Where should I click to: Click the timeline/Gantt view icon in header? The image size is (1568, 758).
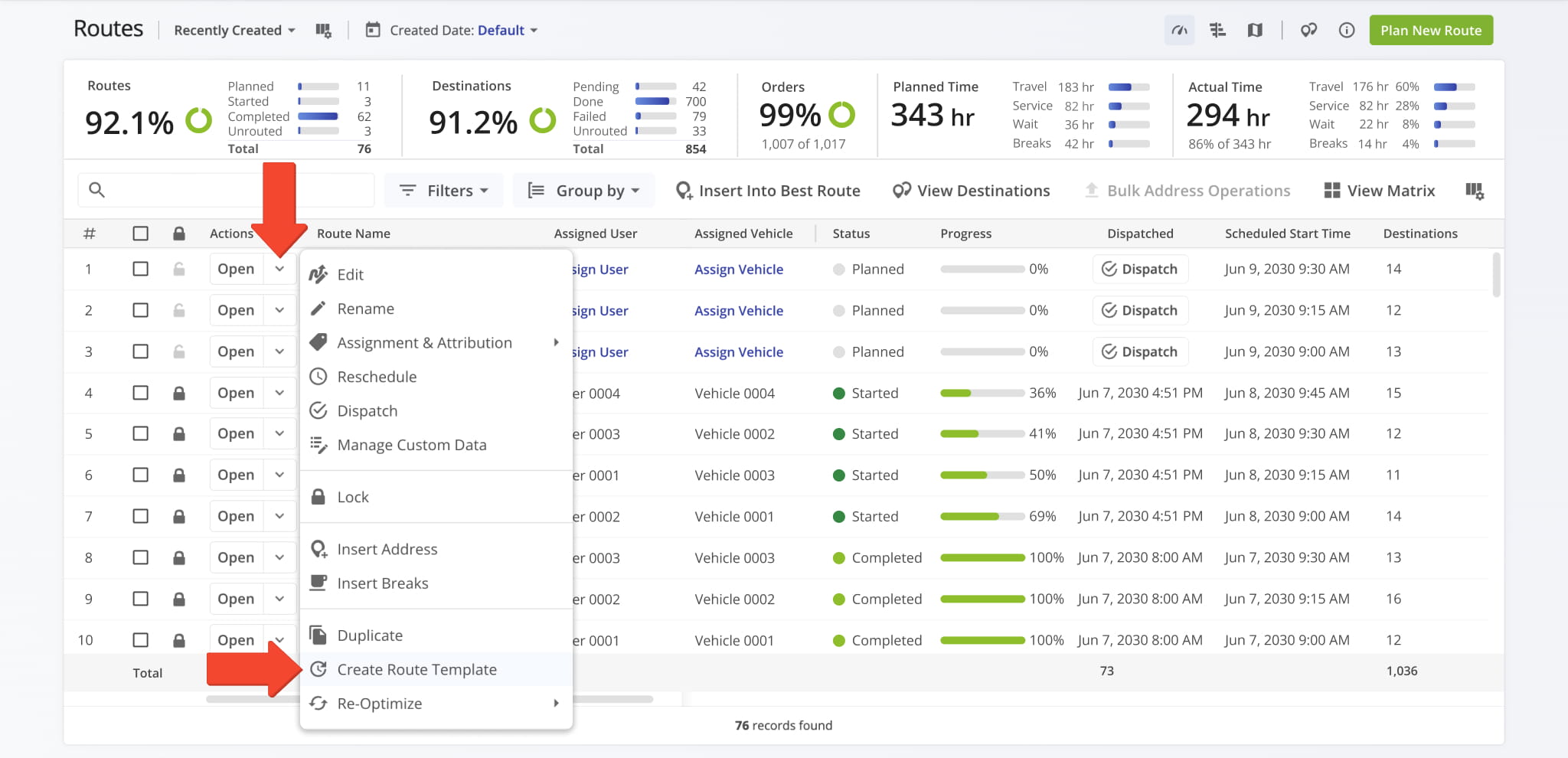(x=1217, y=31)
